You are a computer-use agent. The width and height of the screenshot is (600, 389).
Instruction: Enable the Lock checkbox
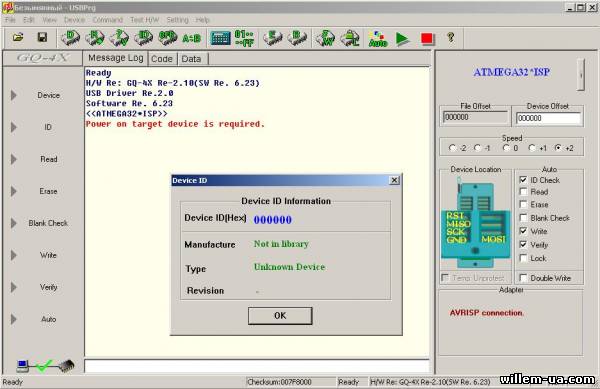point(523,258)
